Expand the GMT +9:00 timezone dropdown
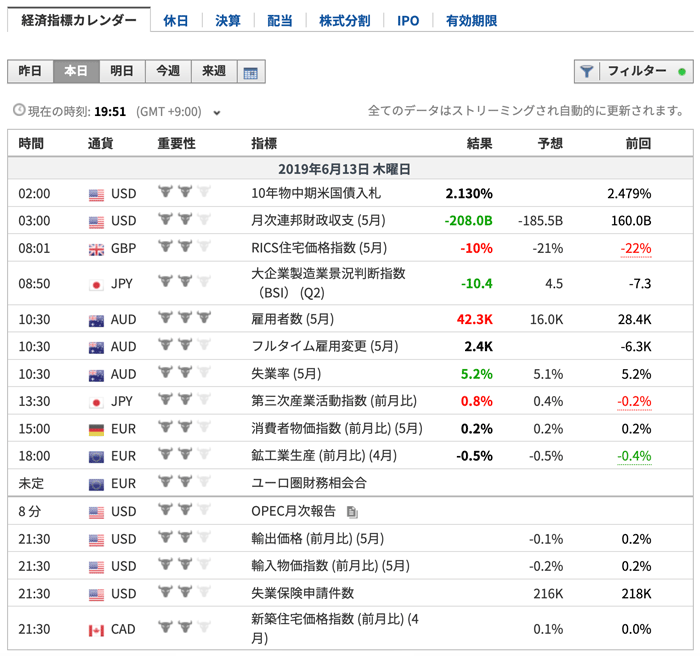 (x=217, y=112)
